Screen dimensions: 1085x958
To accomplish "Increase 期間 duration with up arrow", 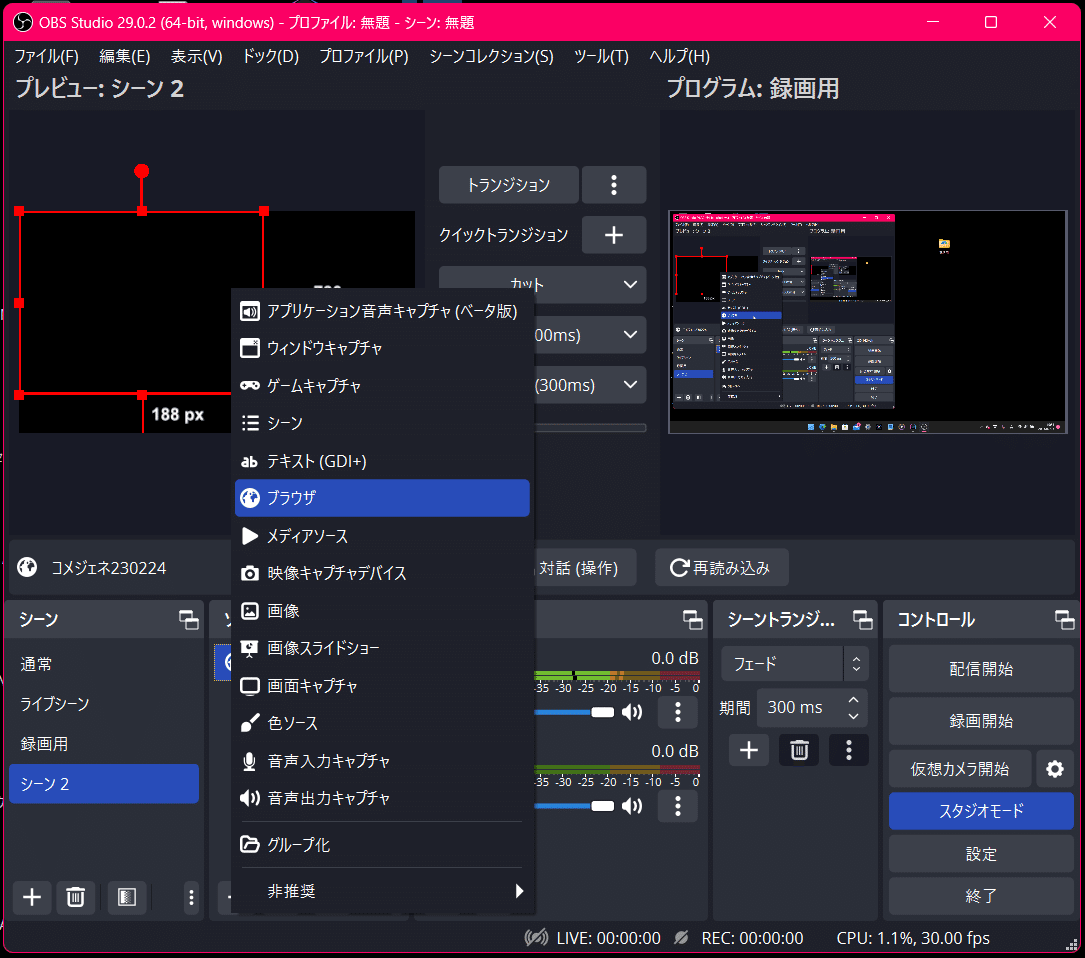I will 853,700.
